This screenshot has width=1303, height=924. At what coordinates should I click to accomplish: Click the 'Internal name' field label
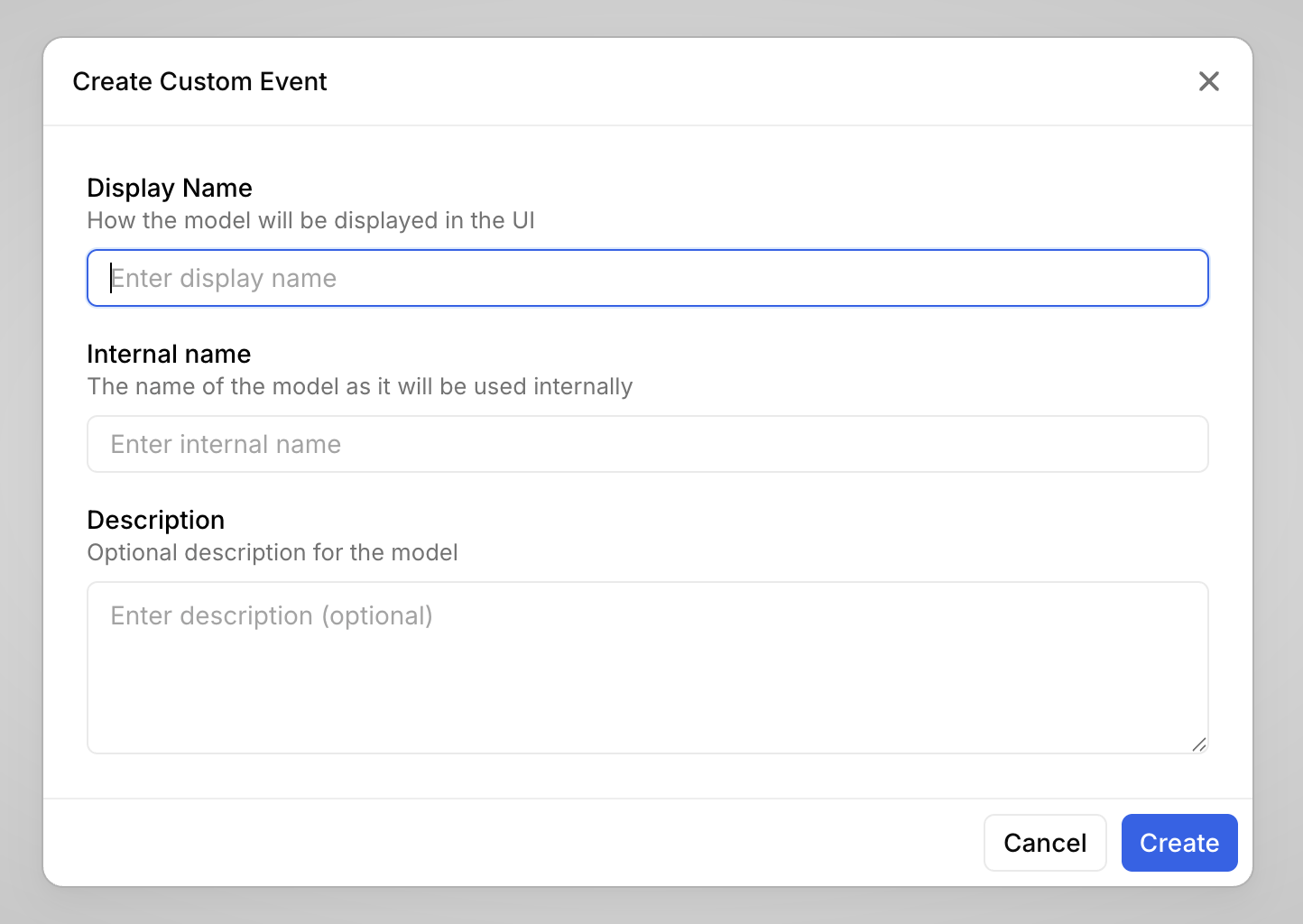[169, 354]
